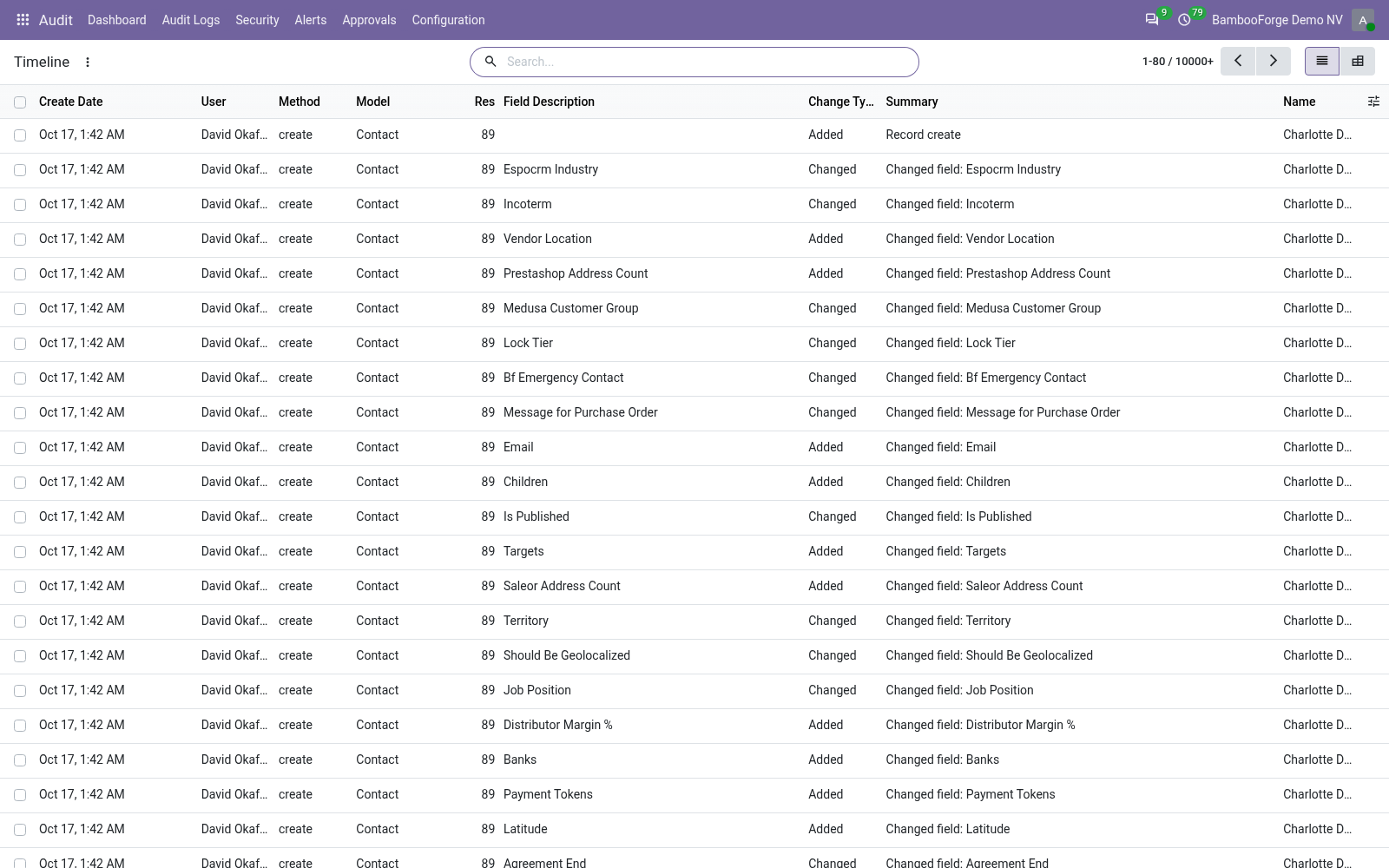The width and height of the screenshot is (1389, 868).
Task: Sort by the User column header
Action: click(214, 102)
